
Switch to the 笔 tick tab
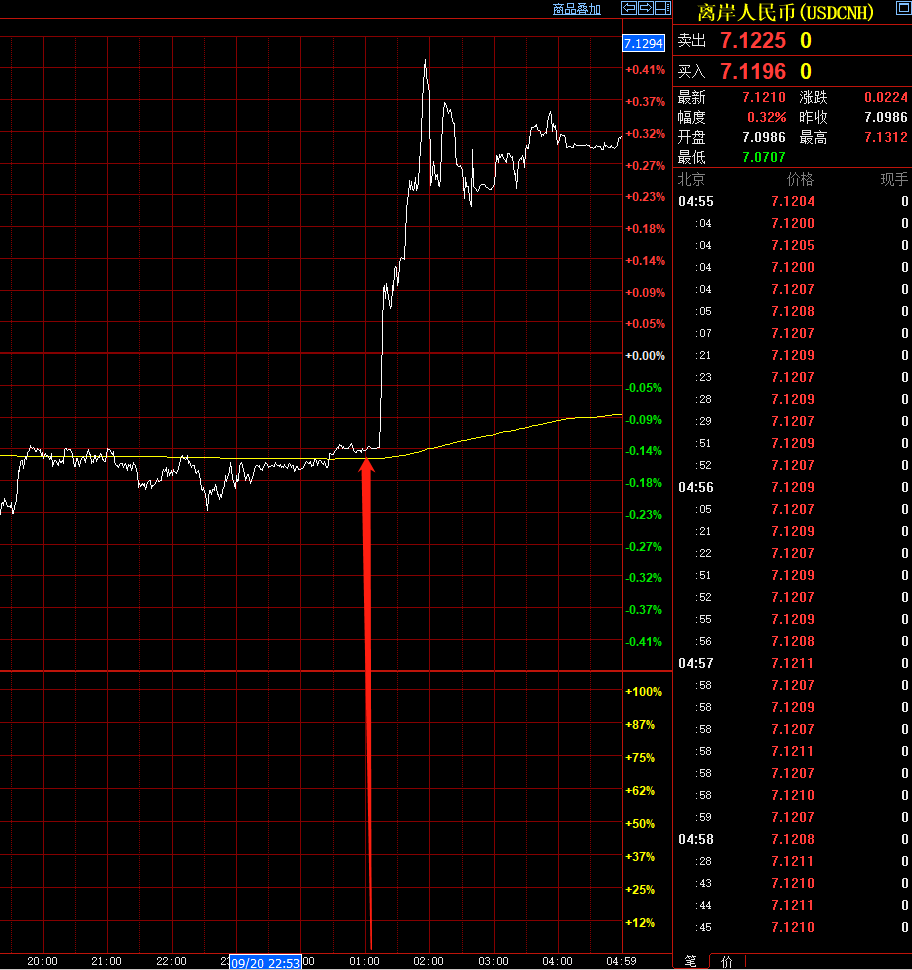[690, 961]
